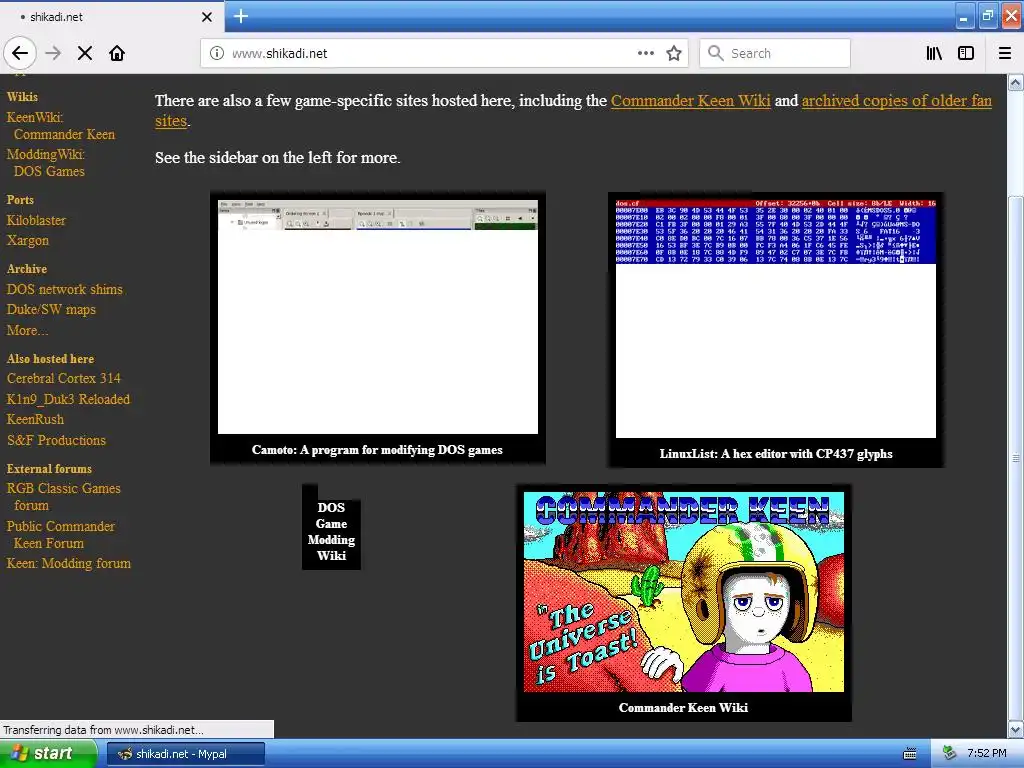Click the network status tray icon
The image size is (1024, 768).
point(950,753)
